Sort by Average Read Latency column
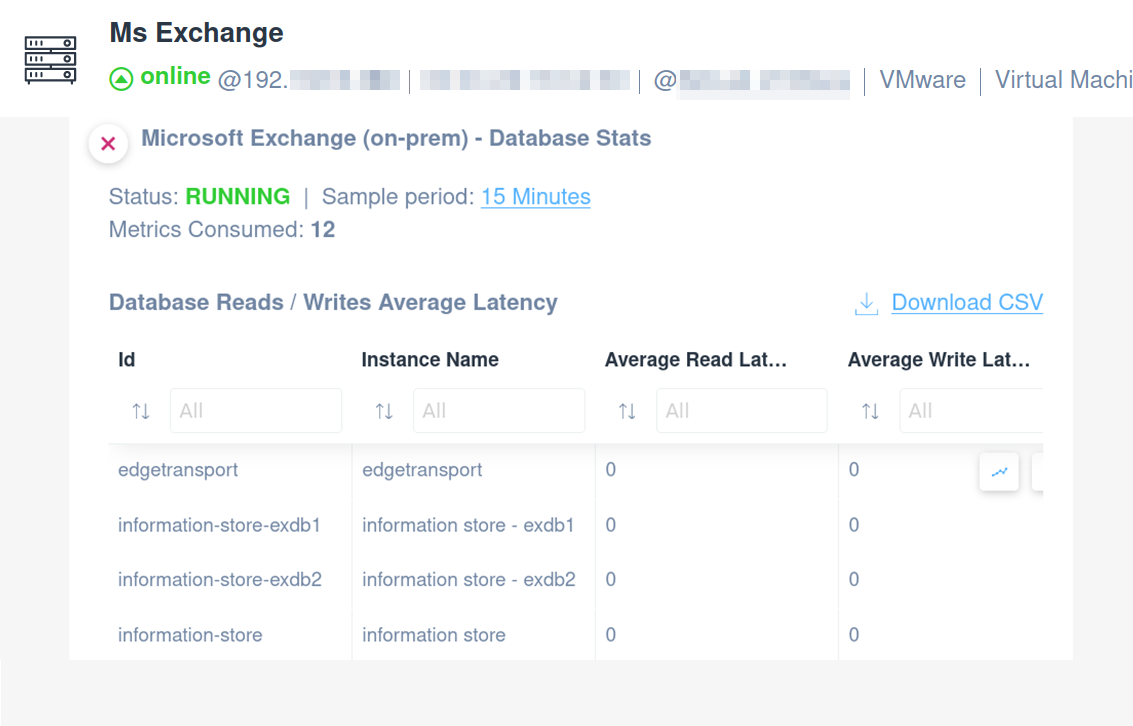The image size is (1133, 726). point(627,411)
